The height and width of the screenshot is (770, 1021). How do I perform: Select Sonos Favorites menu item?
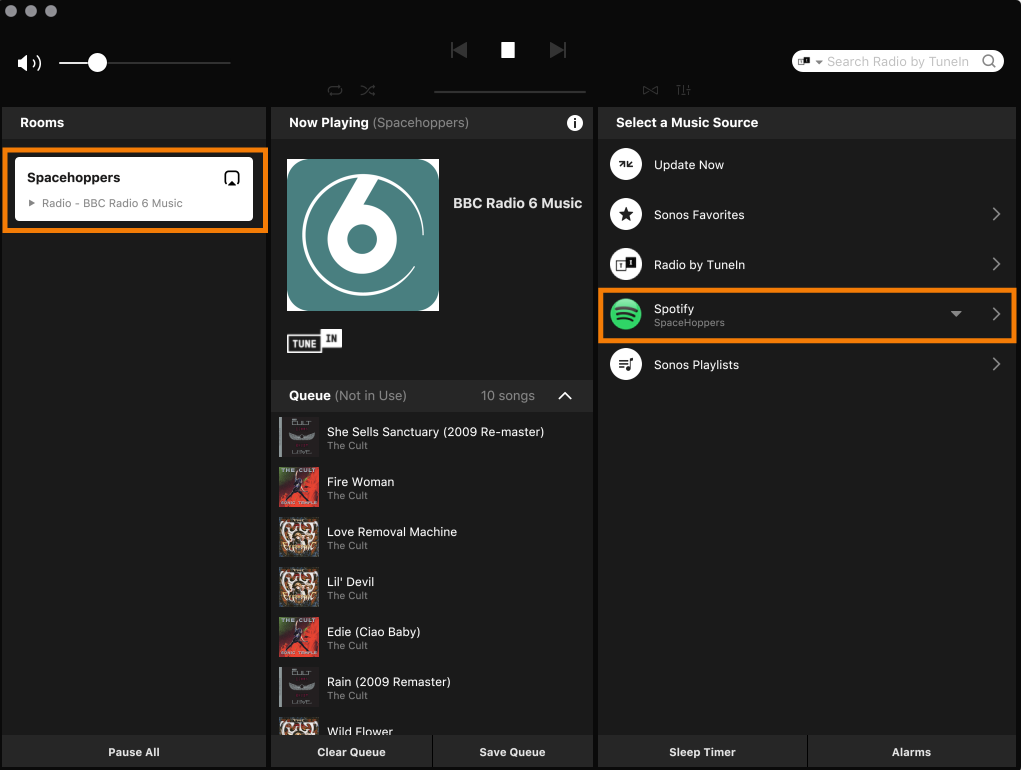pyautogui.click(x=807, y=215)
